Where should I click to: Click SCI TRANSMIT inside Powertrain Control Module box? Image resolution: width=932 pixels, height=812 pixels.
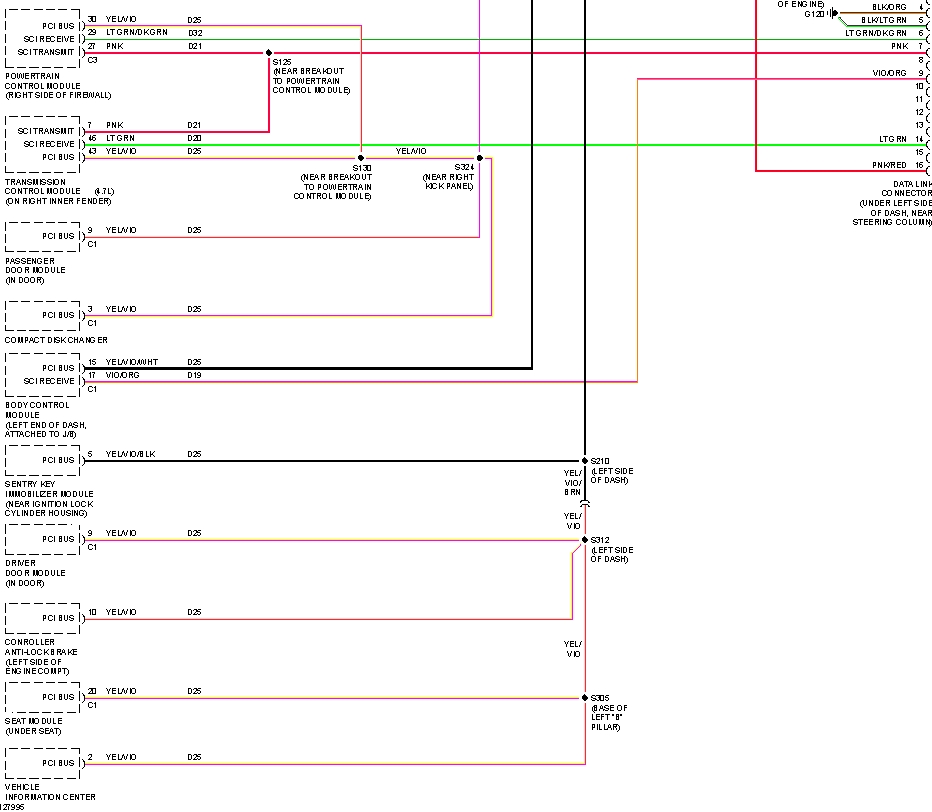point(46,52)
